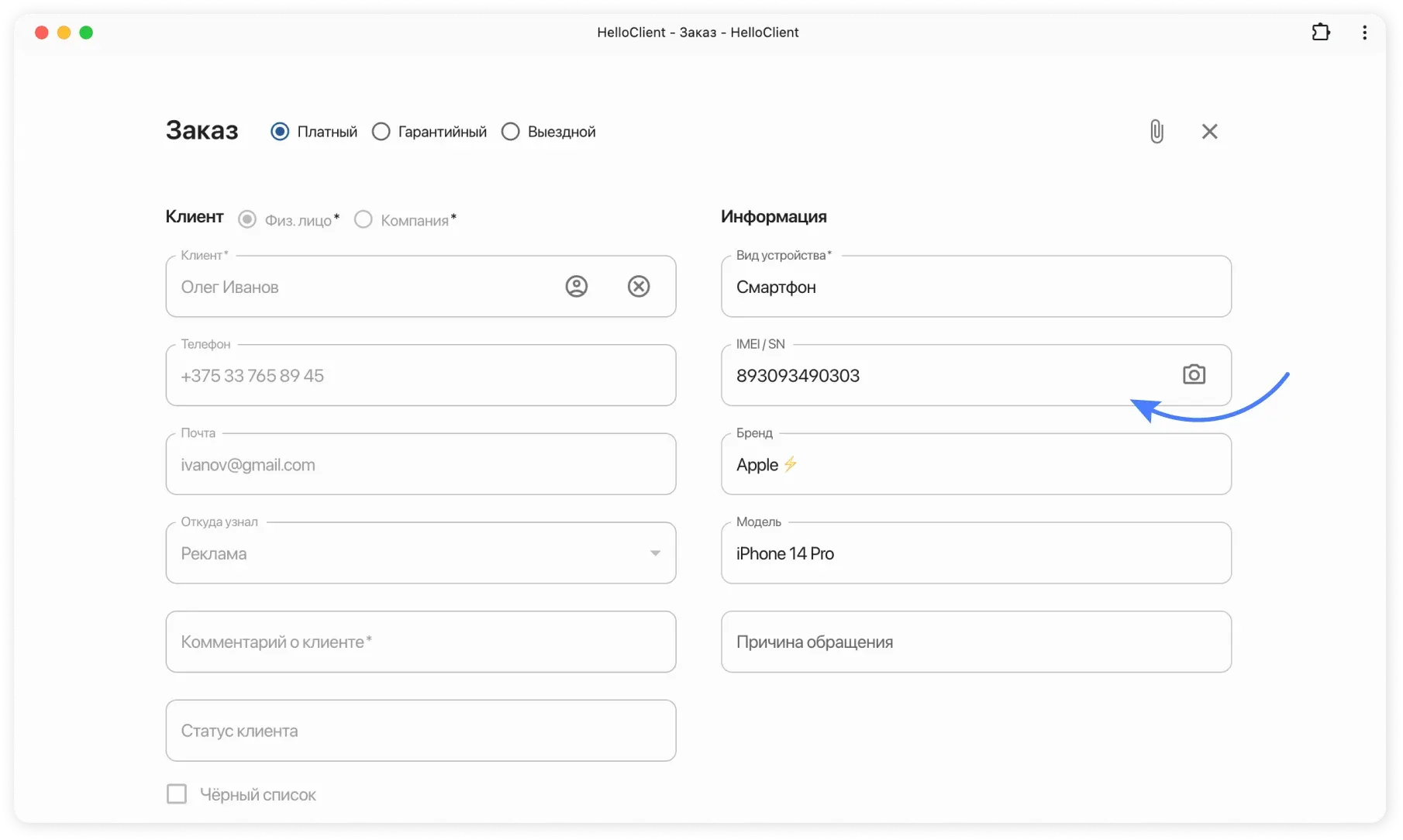Click the Заказ heading
The width and height of the screenshot is (1403, 840).
[202, 130]
